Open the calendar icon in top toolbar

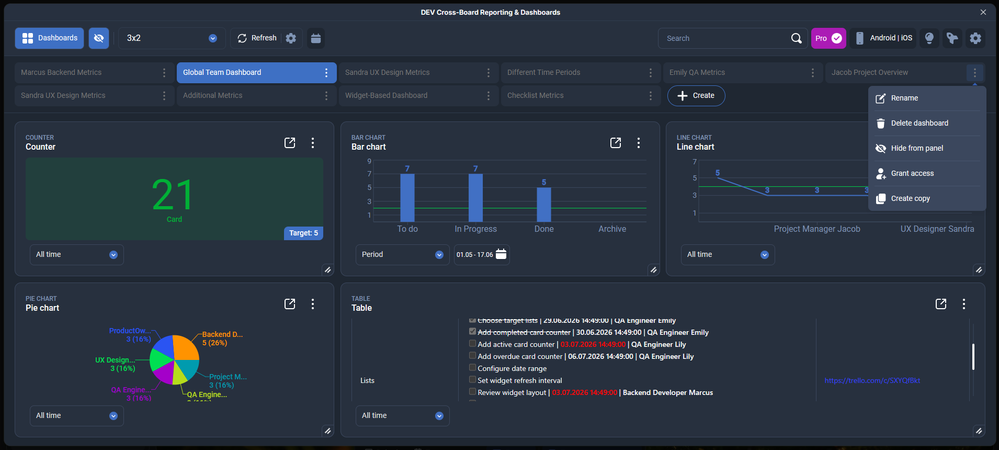pyautogui.click(x=315, y=38)
